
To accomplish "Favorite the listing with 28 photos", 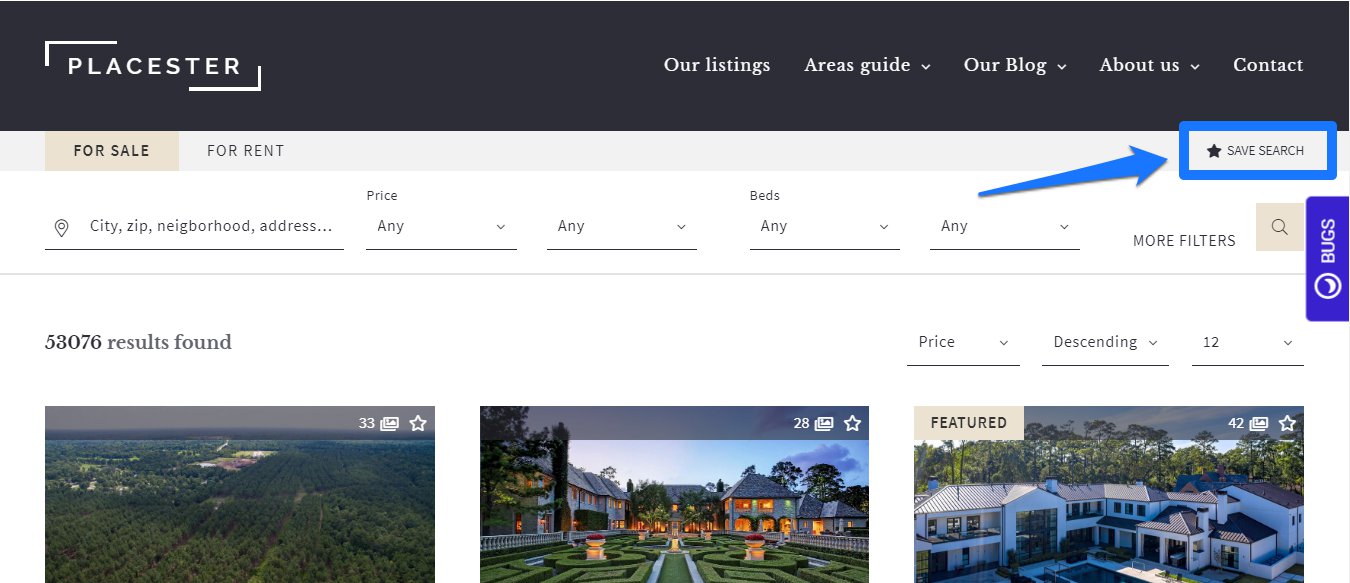I will [x=852, y=423].
